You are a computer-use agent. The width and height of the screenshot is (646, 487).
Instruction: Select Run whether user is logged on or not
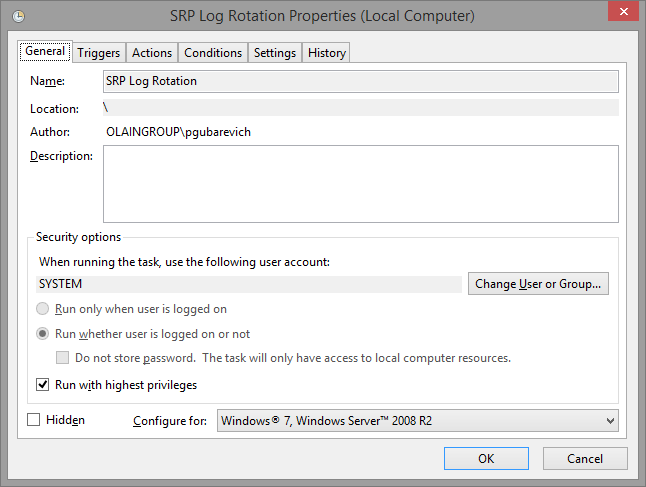[x=43, y=334]
